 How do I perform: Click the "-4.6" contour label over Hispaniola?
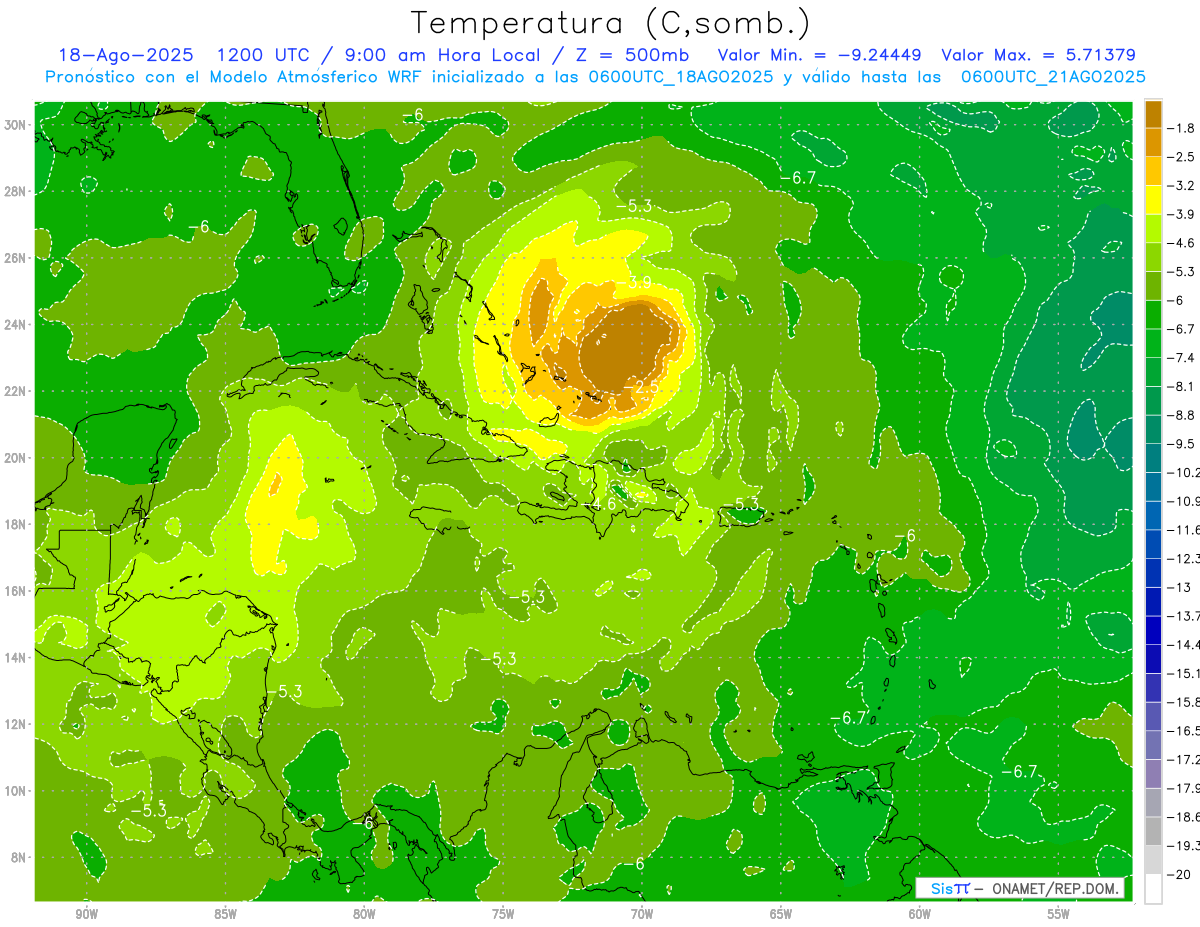[x=600, y=504]
